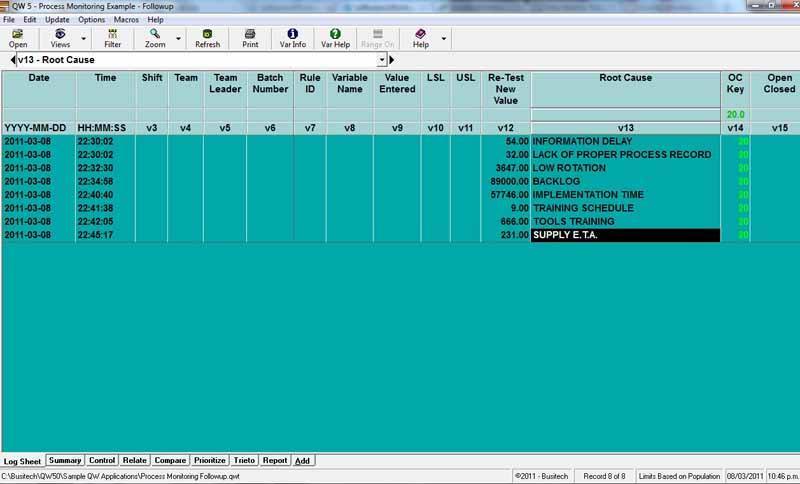Screen dimensions: 800x484
Task: Click the v12 variable code cell
Action: pos(506,128)
